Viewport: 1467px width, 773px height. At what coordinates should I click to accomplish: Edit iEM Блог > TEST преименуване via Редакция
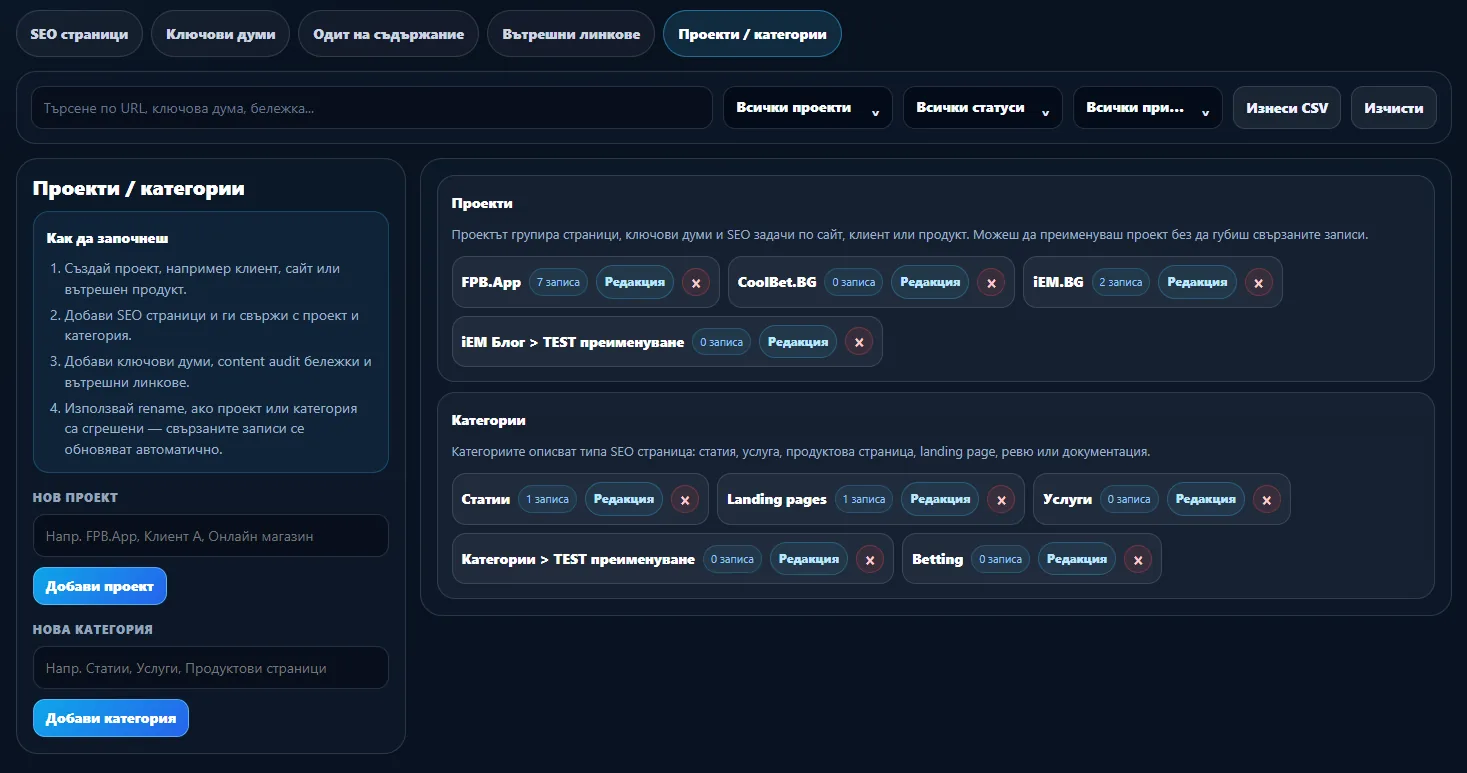pos(798,342)
